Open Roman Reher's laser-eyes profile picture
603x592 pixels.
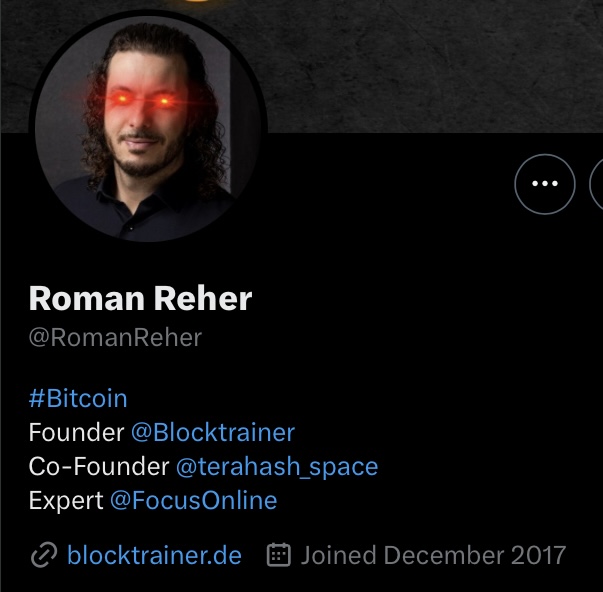[148, 127]
